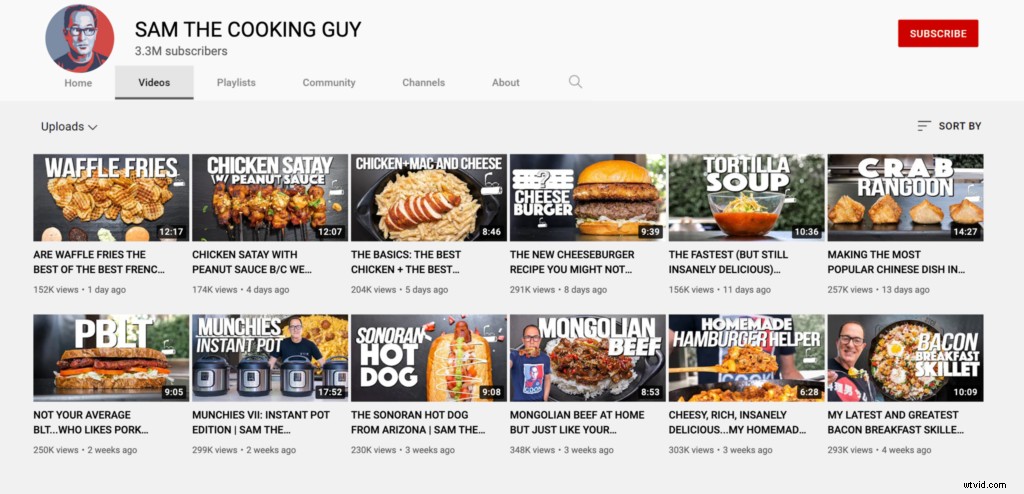Click the Sam the Cooking Guy avatar
Viewport: 1024px width, 494px height.
pos(80,37)
